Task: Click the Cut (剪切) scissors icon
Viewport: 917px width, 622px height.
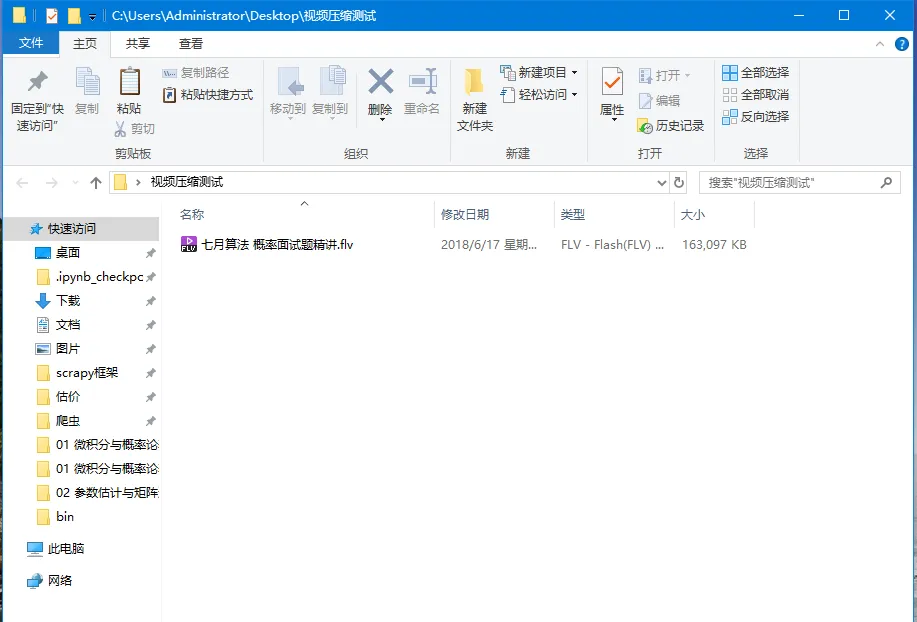Action: click(120, 129)
